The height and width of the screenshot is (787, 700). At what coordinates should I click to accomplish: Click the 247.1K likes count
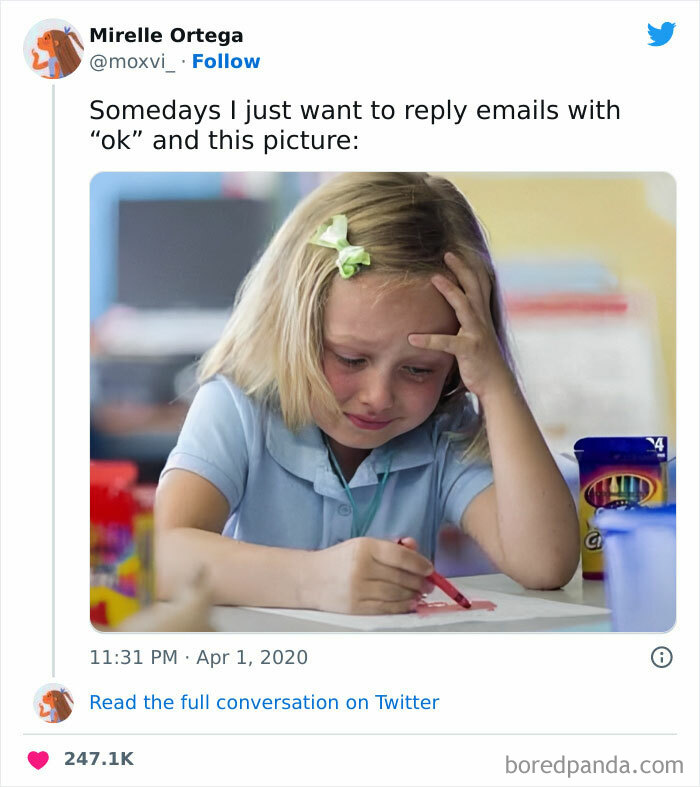point(98,759)
